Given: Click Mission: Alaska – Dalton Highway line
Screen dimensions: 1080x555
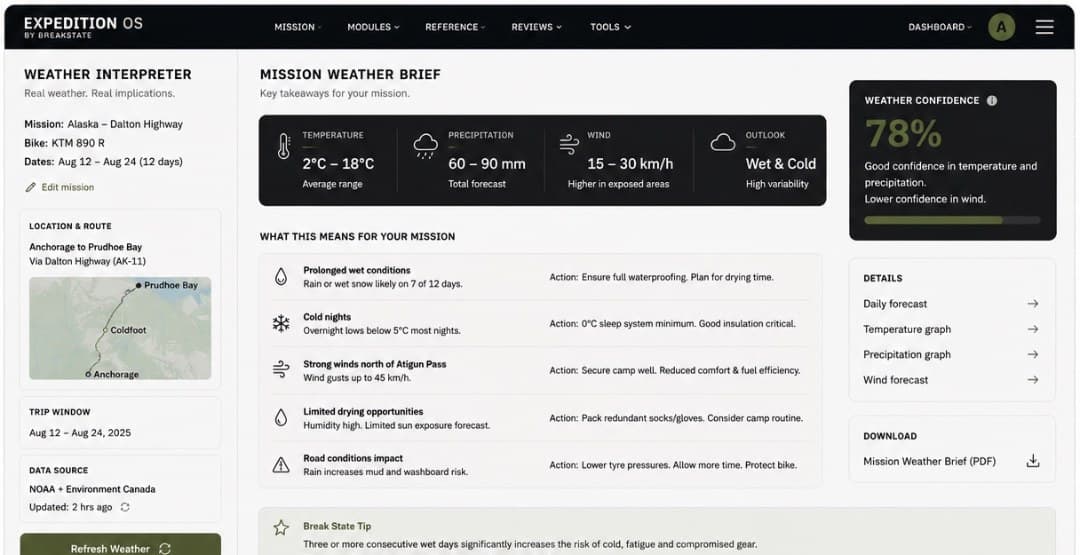Looking at the screenshot, I should (103, 125).
